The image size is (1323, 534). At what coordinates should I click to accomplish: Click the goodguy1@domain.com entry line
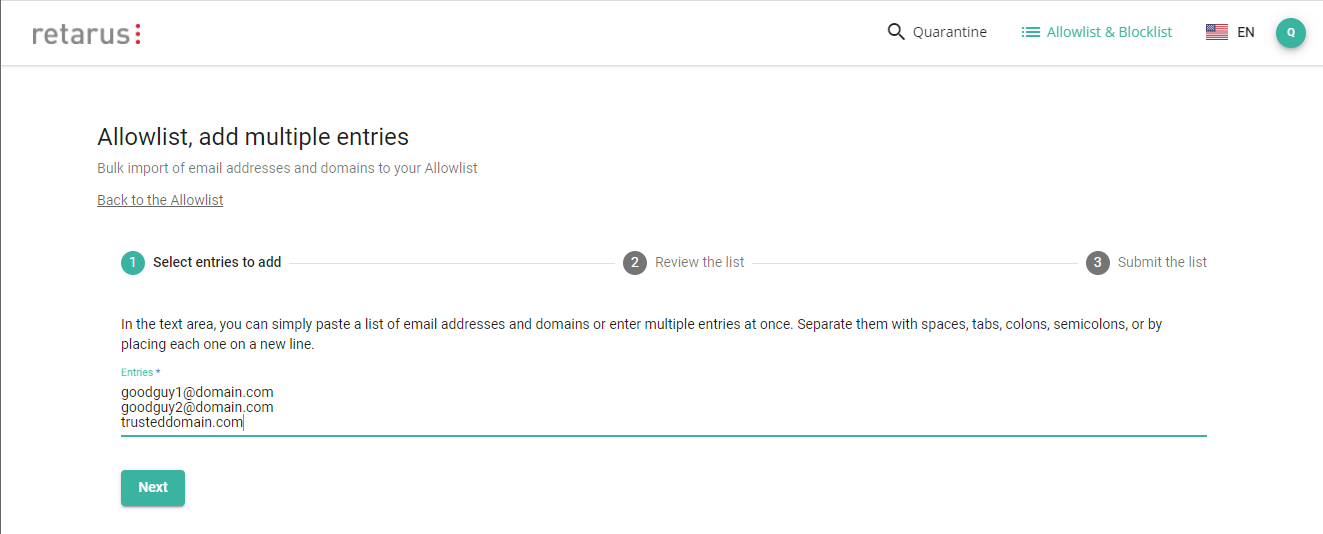click(x=197, y=392)
